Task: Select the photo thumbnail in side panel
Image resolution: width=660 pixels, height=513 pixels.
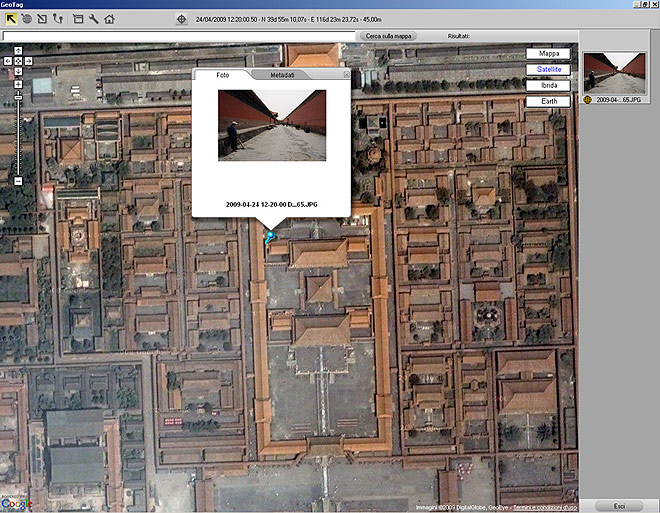Action: click(x=615, y=73)
